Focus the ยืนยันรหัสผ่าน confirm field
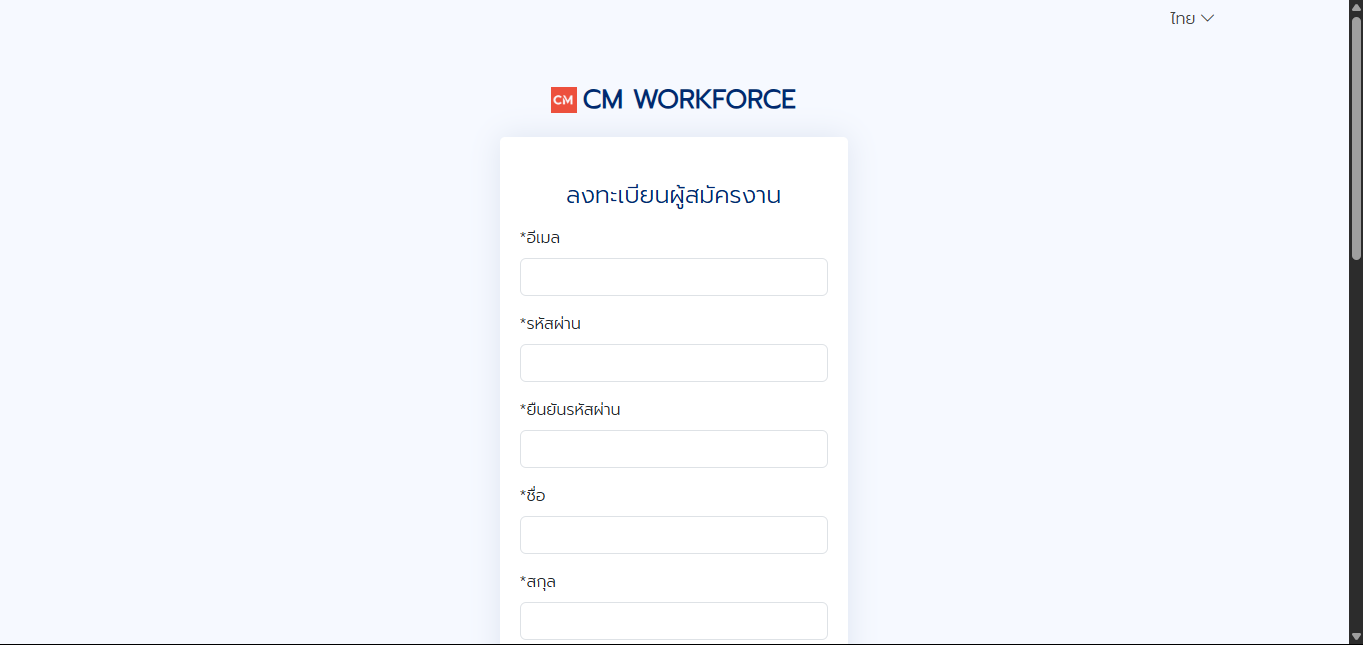1363x645 pixels. pos(674,449)
